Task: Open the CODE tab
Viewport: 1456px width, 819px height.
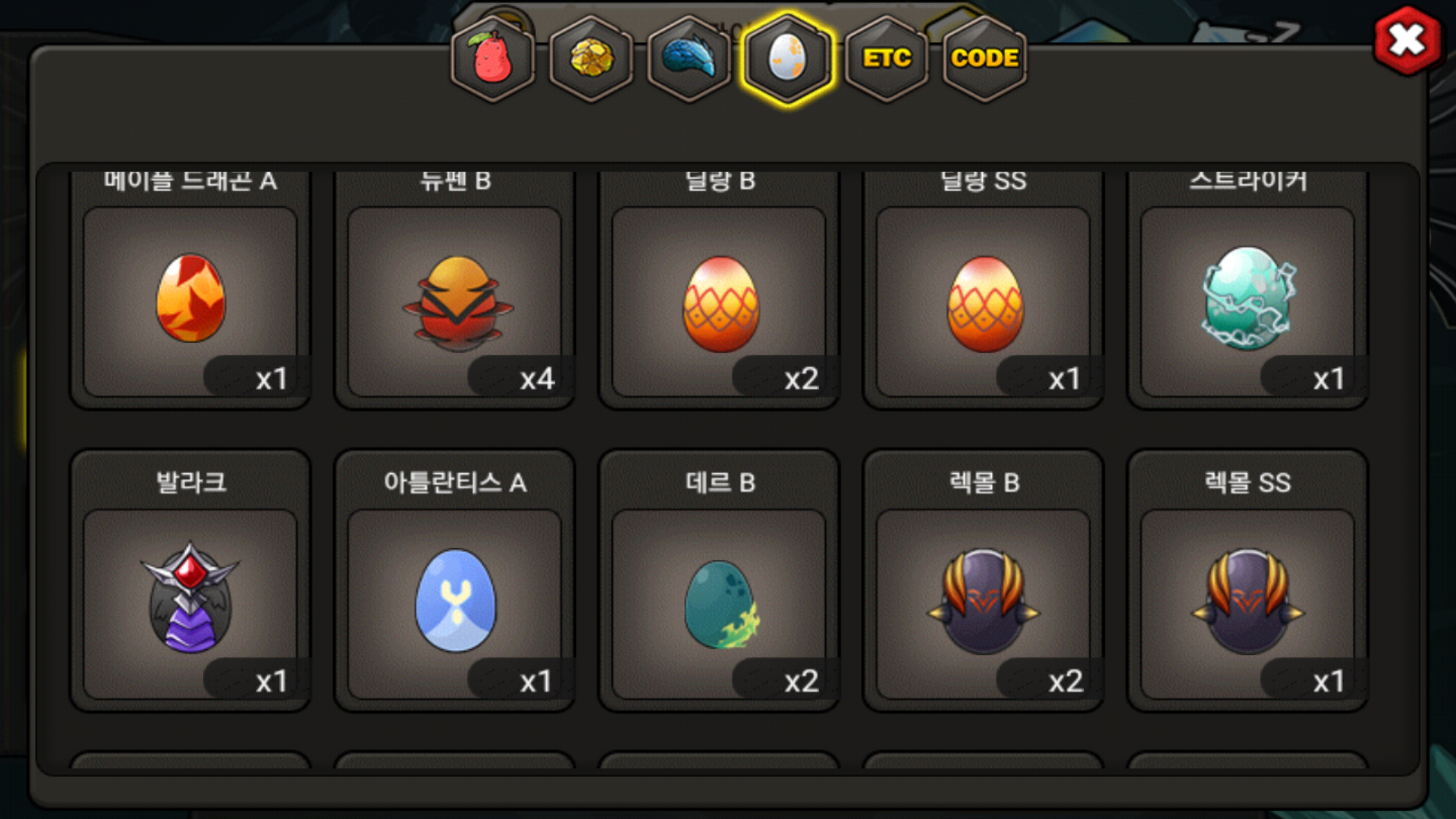Action: point(985,58)
